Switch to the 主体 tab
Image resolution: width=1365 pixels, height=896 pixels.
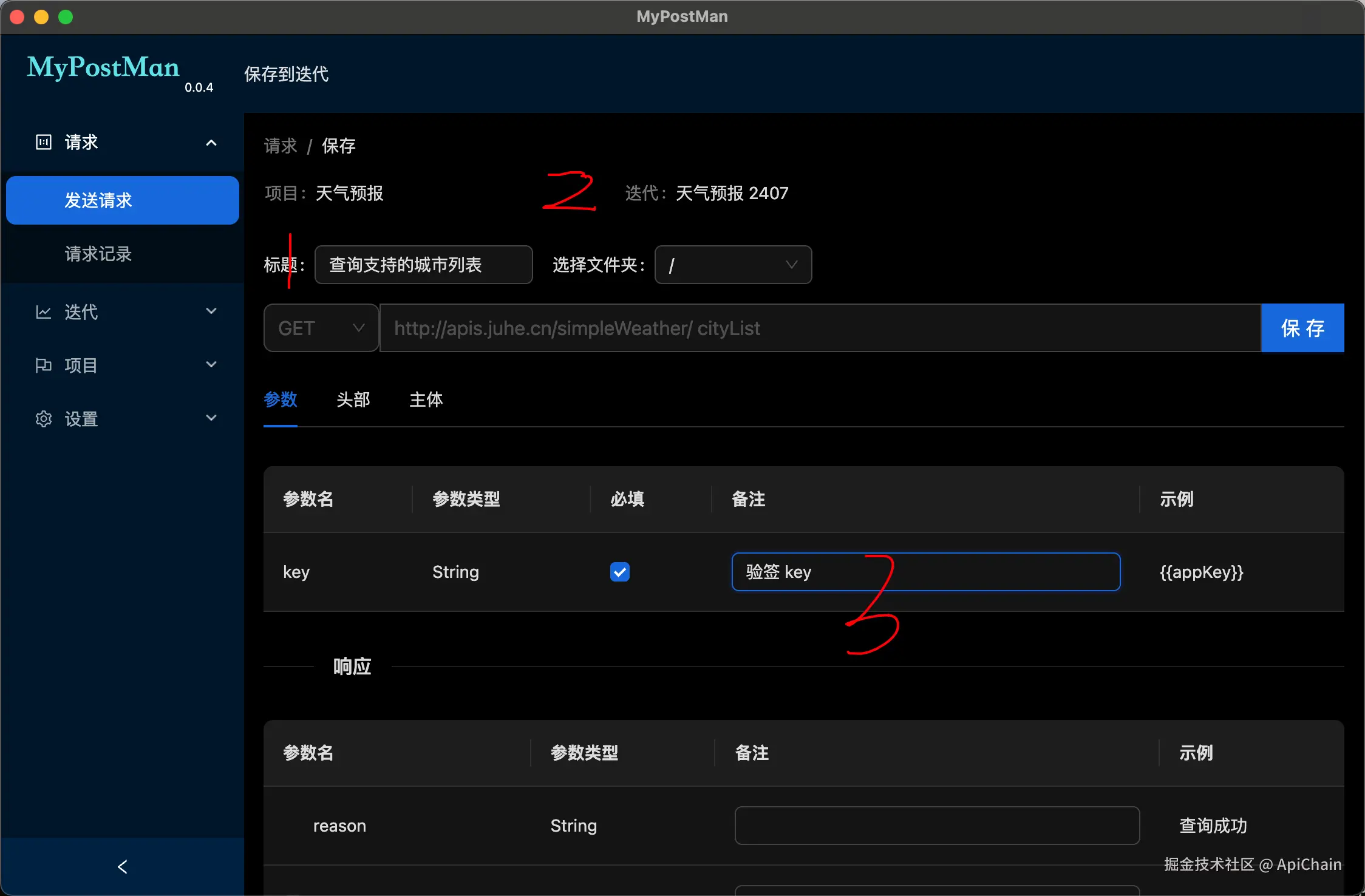tap(426, 399)
